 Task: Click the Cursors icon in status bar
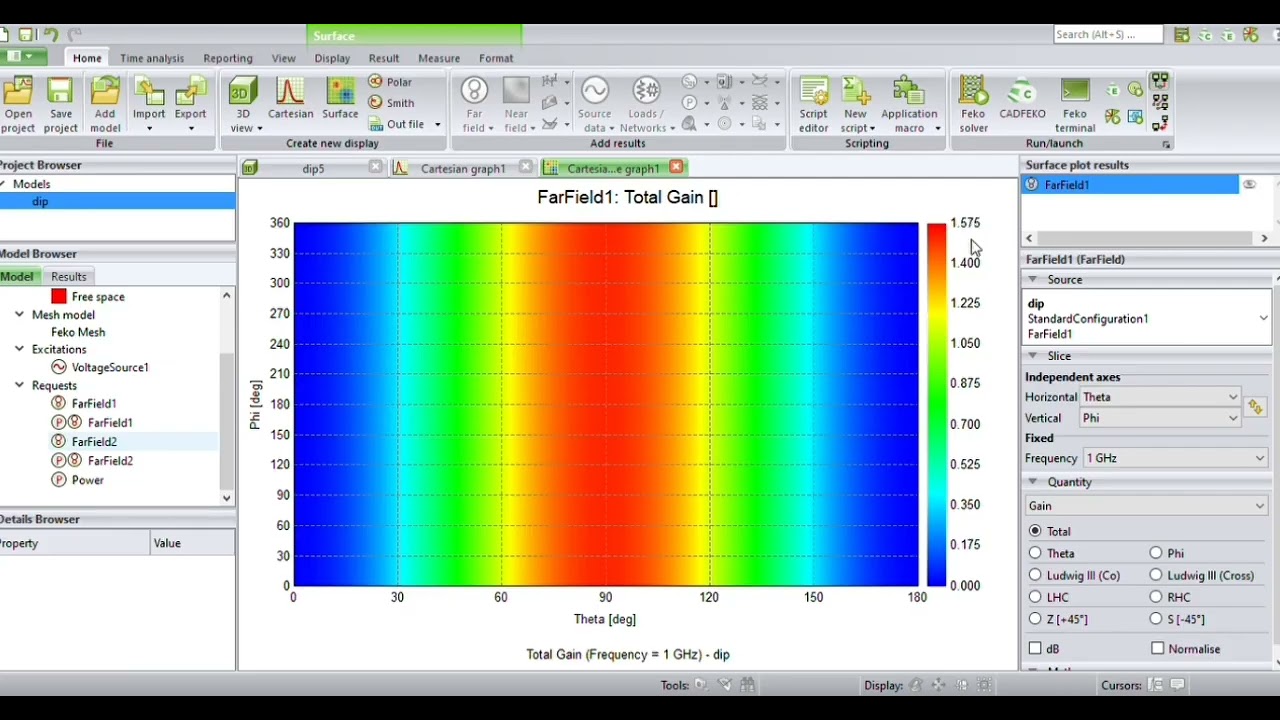pyautogui.click(x=1155, y=685)
